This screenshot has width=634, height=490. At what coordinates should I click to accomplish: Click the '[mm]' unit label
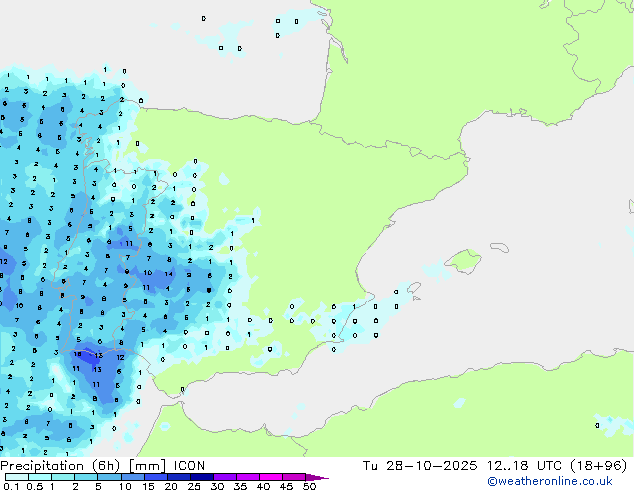pyautogui.click(x=147, y=466)
